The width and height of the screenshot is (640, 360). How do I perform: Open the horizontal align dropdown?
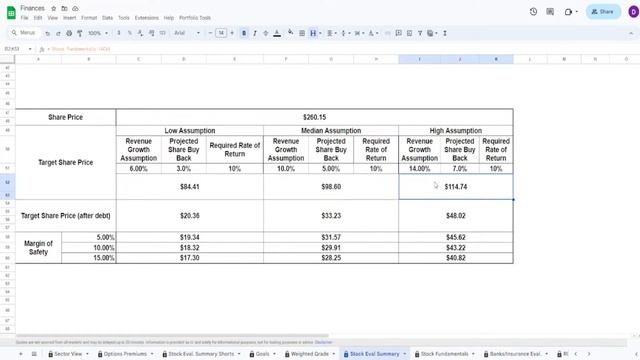click(x=331, y=33)
